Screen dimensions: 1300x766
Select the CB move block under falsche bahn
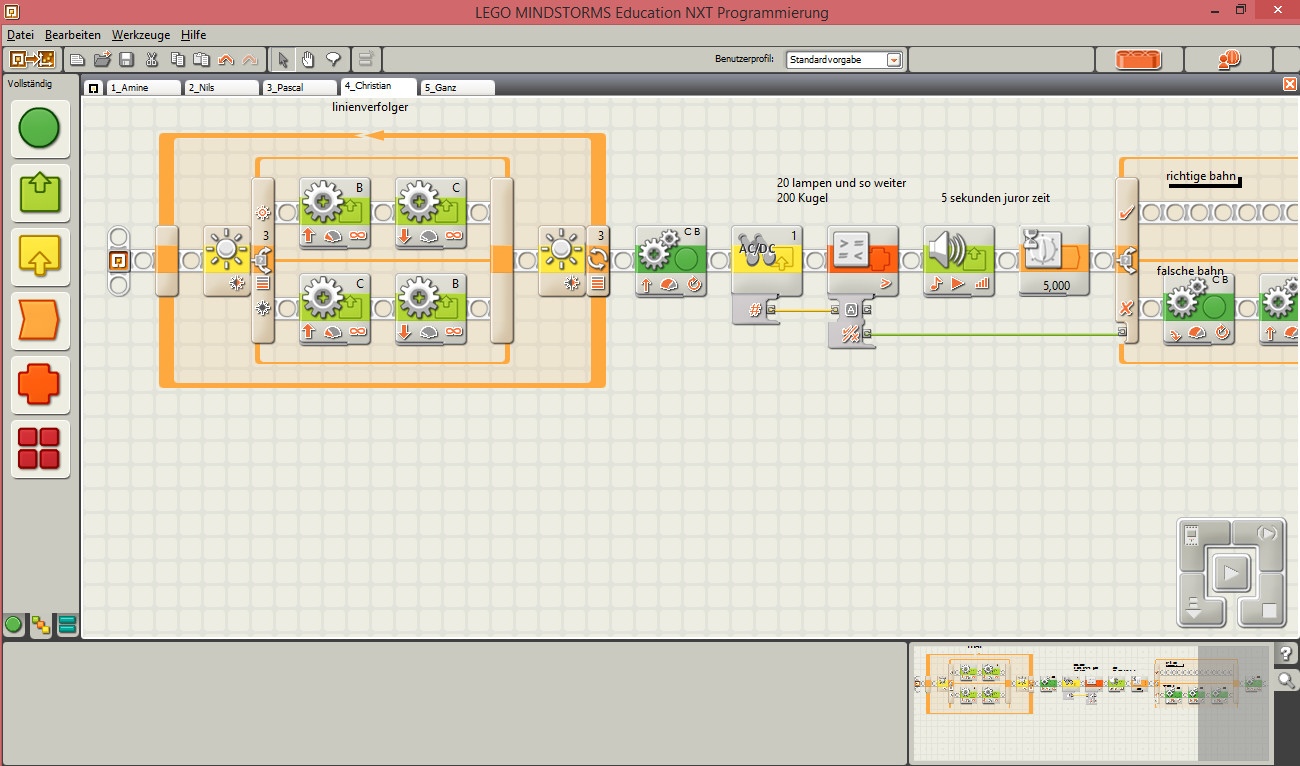[x=1199, y=309]
